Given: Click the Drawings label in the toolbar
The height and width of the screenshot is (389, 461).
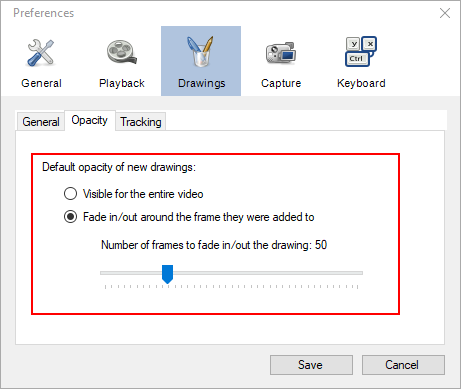Looking at the screenshot, I should pos(202,83).
